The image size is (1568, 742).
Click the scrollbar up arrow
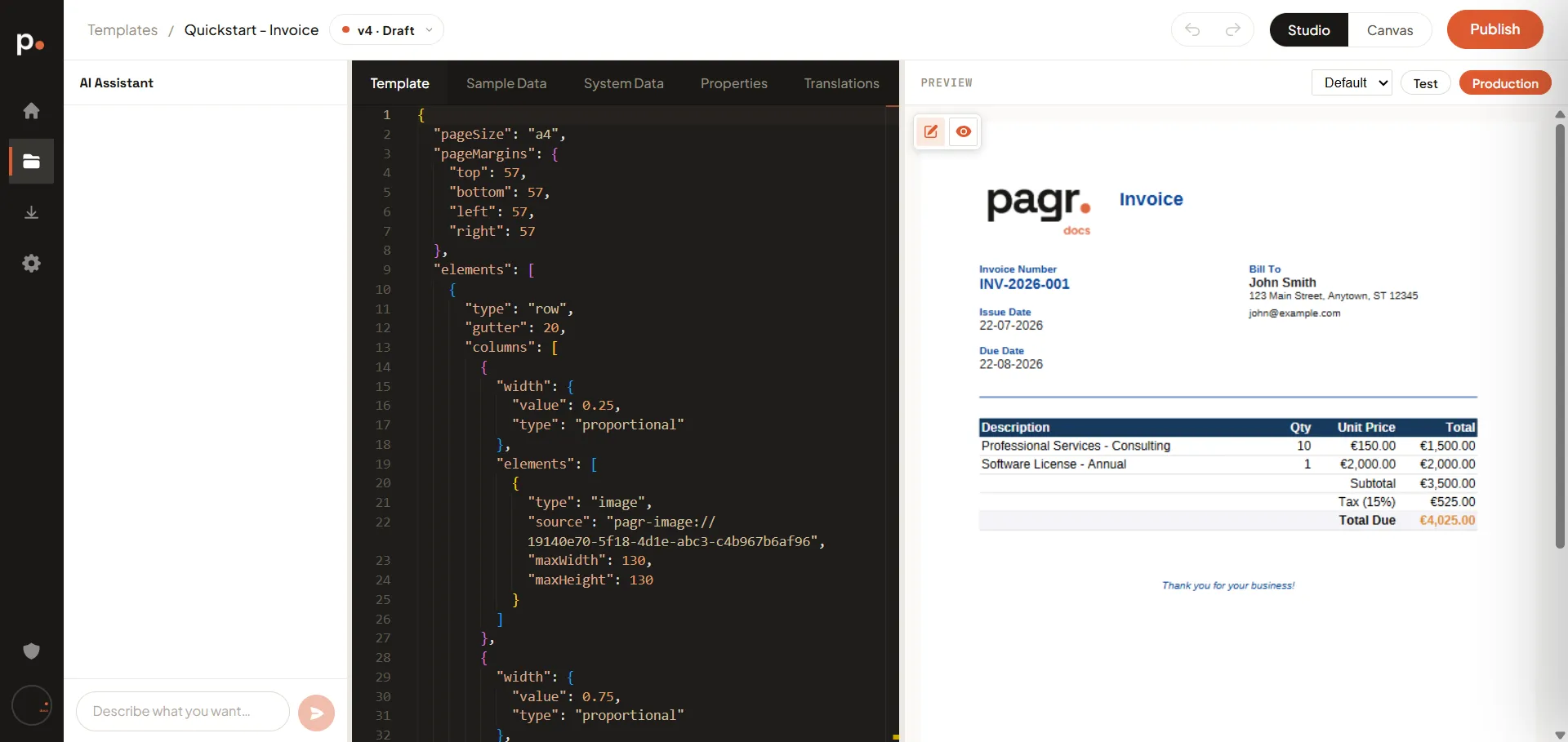pos(1560,114)
